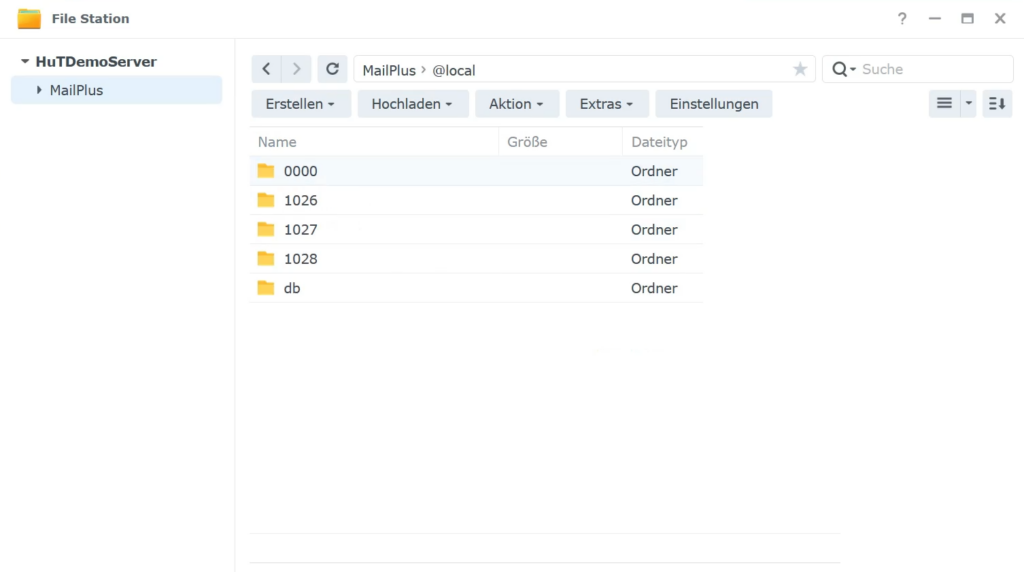Open the Aktion dropdown menu
The image size is (1024, 572).
[x=517, y=104]
